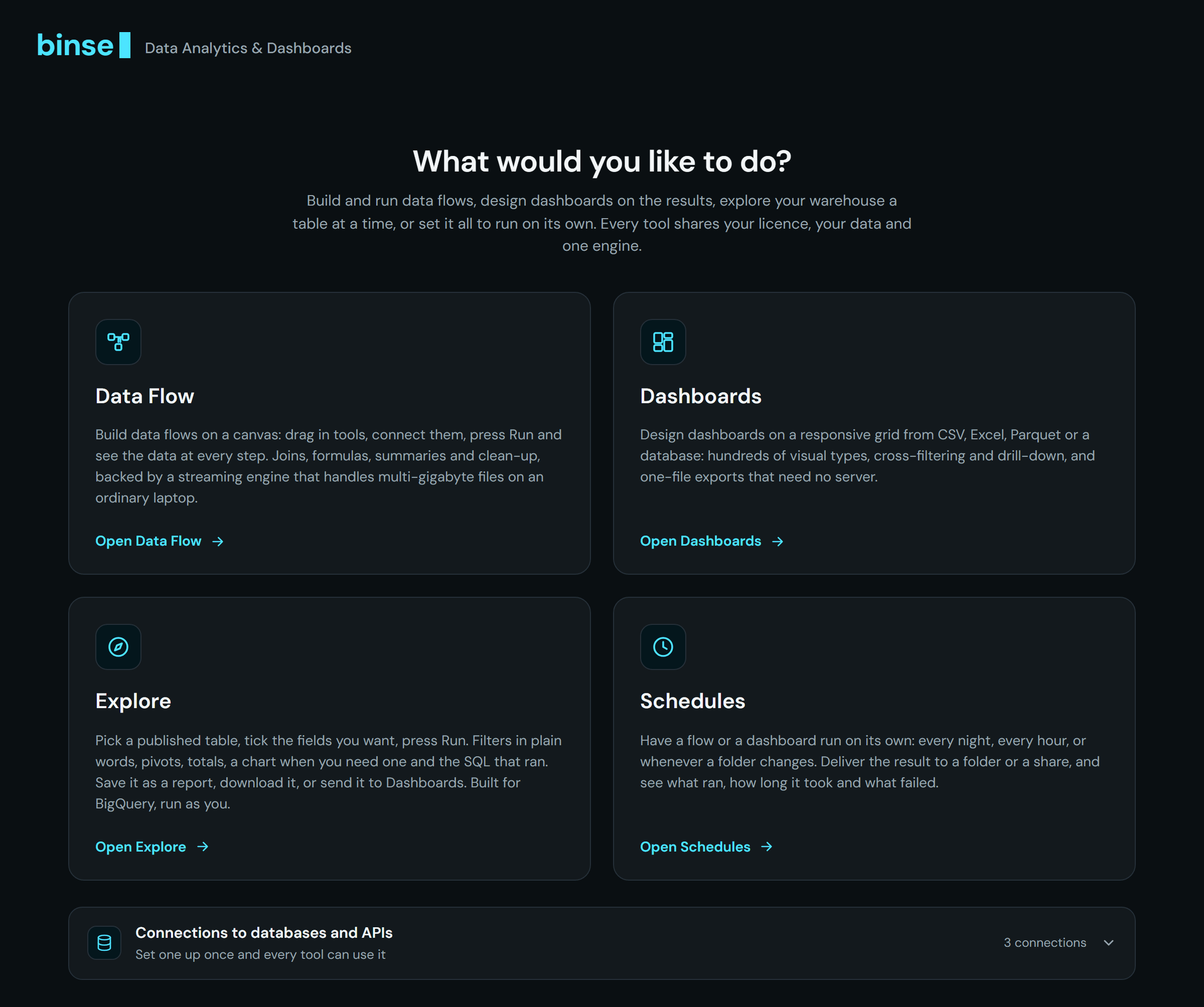This screenshot has height=1007, width=1204.
Task: Click 'What would you like to do?' heading
Action: pyautogui.click(x=602, y=161)
